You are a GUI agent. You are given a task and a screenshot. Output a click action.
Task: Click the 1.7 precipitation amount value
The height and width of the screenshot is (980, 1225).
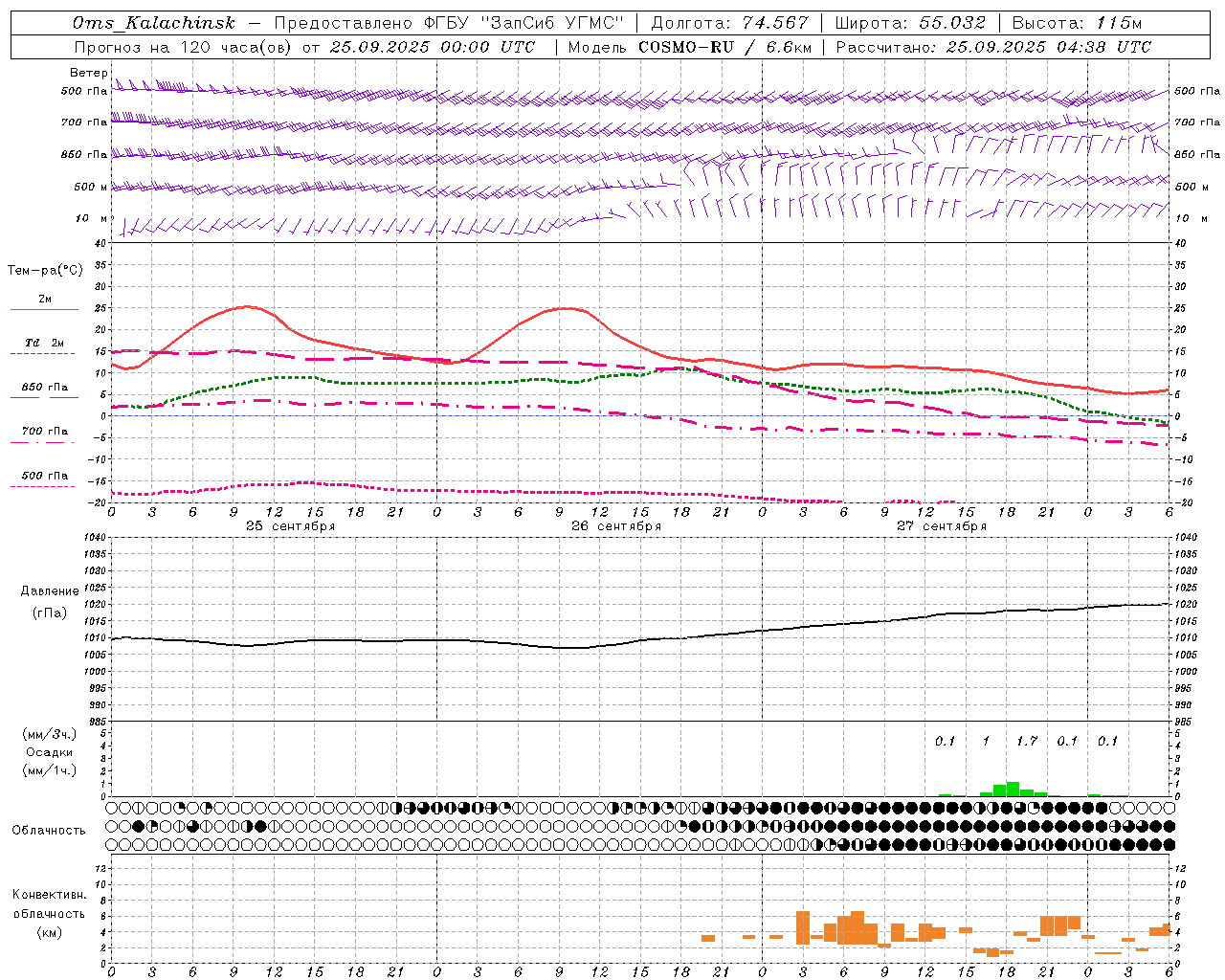click(1027, 742)
